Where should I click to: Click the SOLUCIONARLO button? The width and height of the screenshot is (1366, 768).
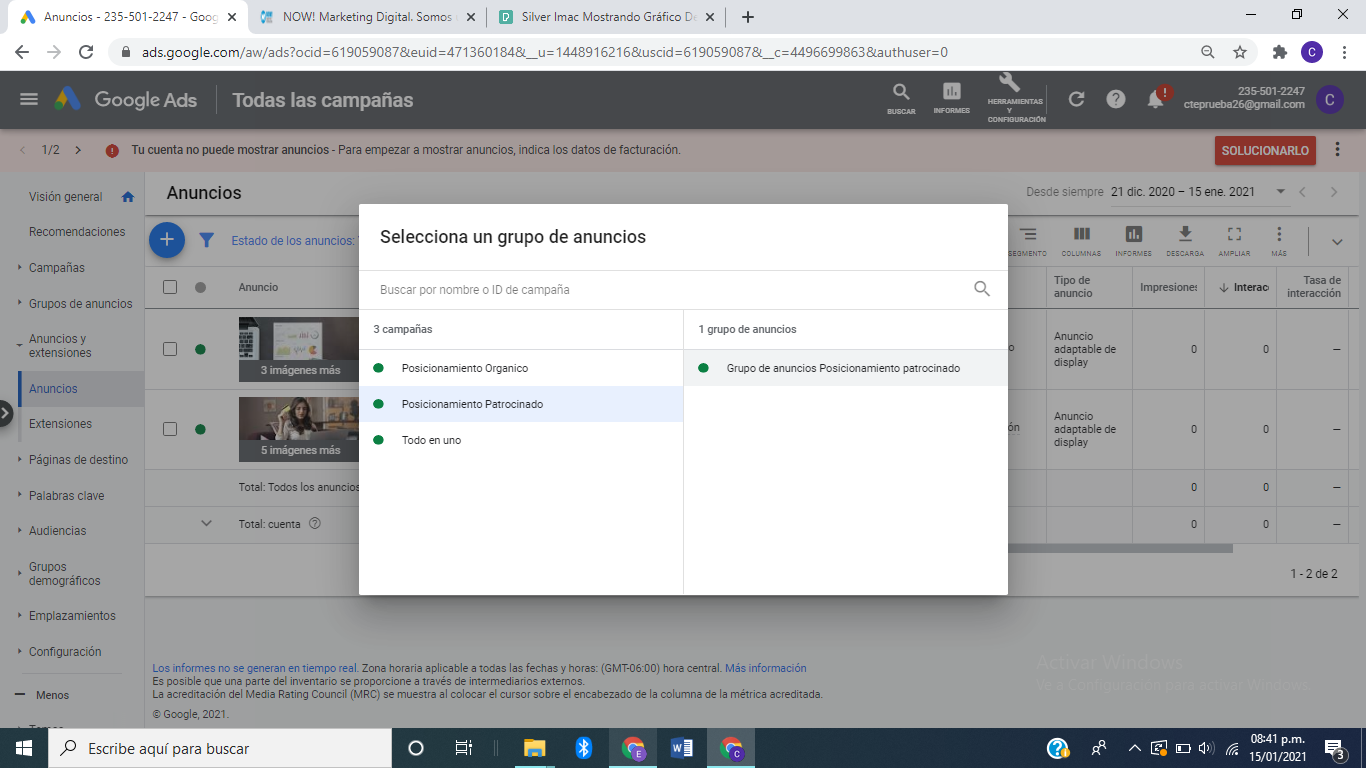[1265, 151]
